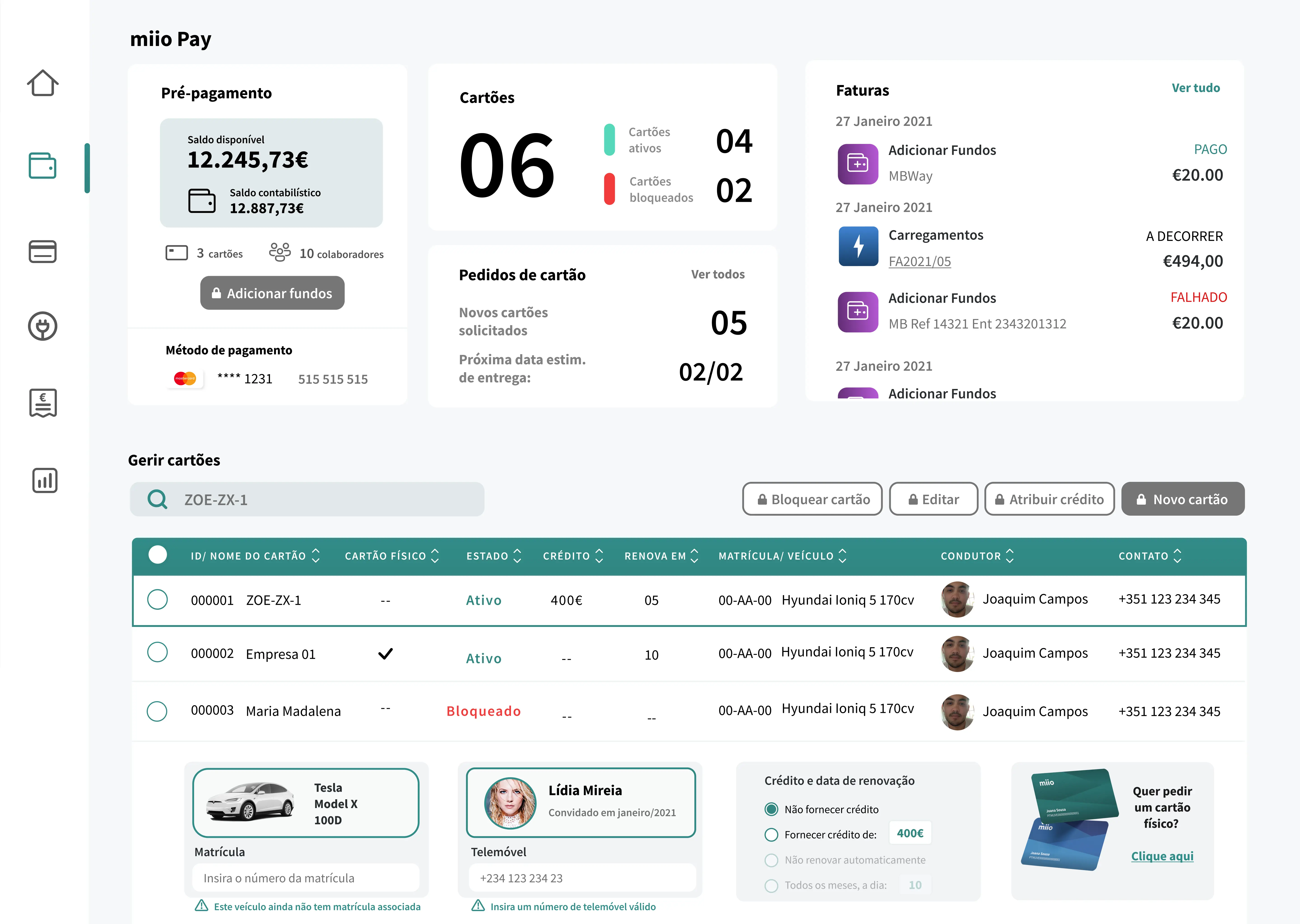Select row 000001 ZOE-ZX-1 radio
This screenshot has width=1300, height=924.
[157, 599]
